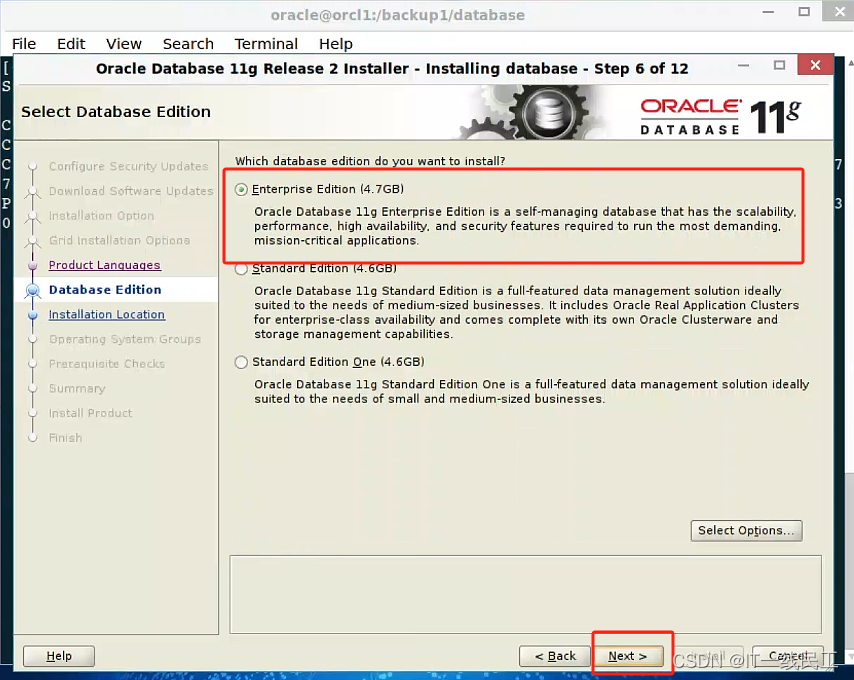
Task: Click the Summary step indicator circle
Action: click(x=32, y=388)
